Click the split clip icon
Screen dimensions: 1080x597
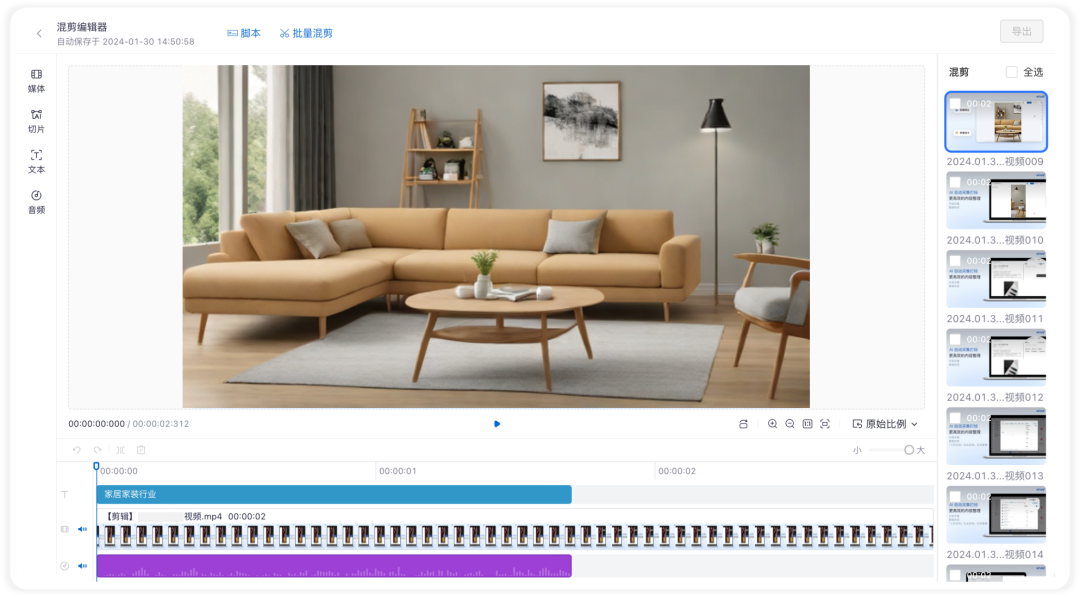tap(120, 450)
